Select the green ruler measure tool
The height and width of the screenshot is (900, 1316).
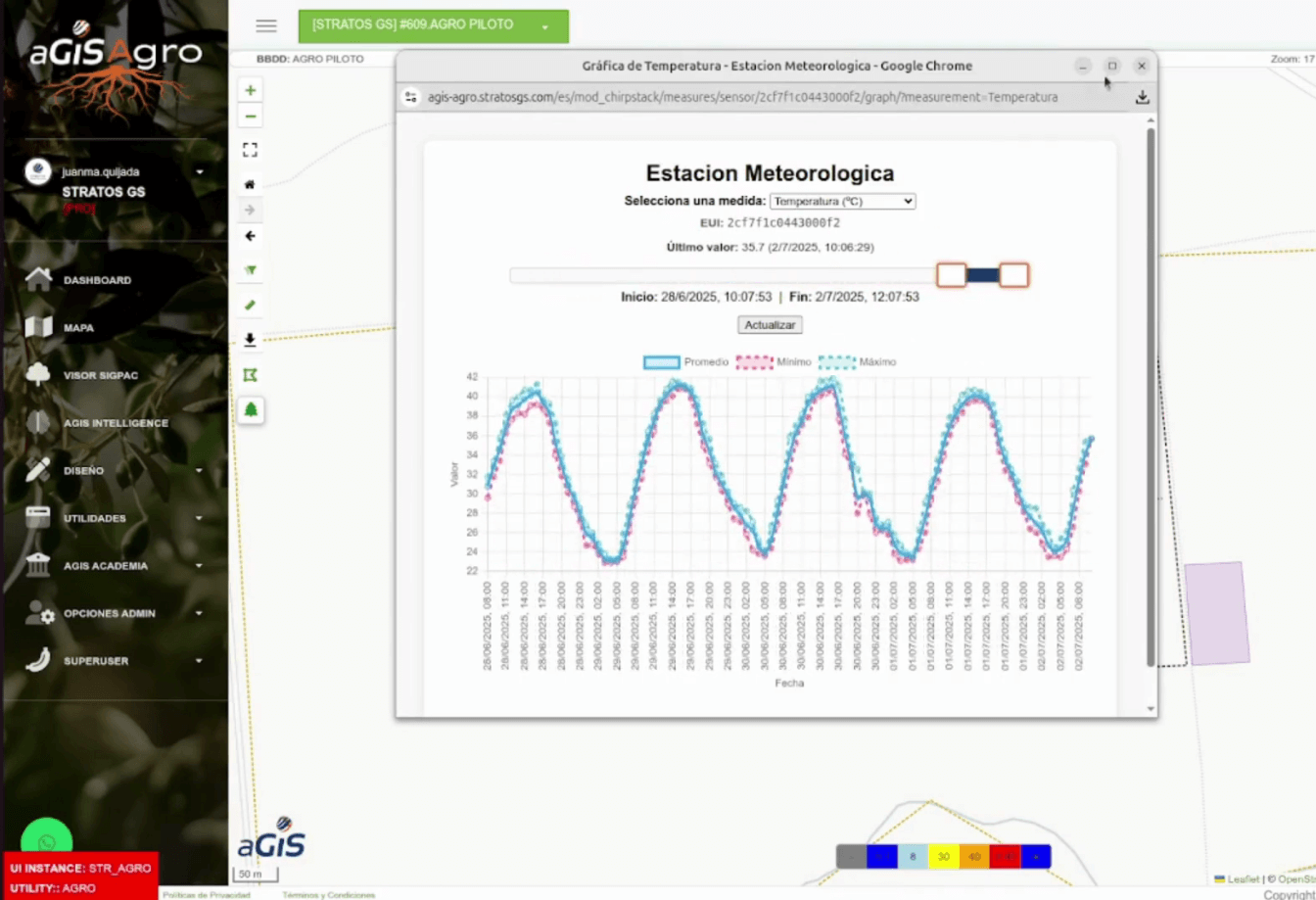click(x=251, y=306)
